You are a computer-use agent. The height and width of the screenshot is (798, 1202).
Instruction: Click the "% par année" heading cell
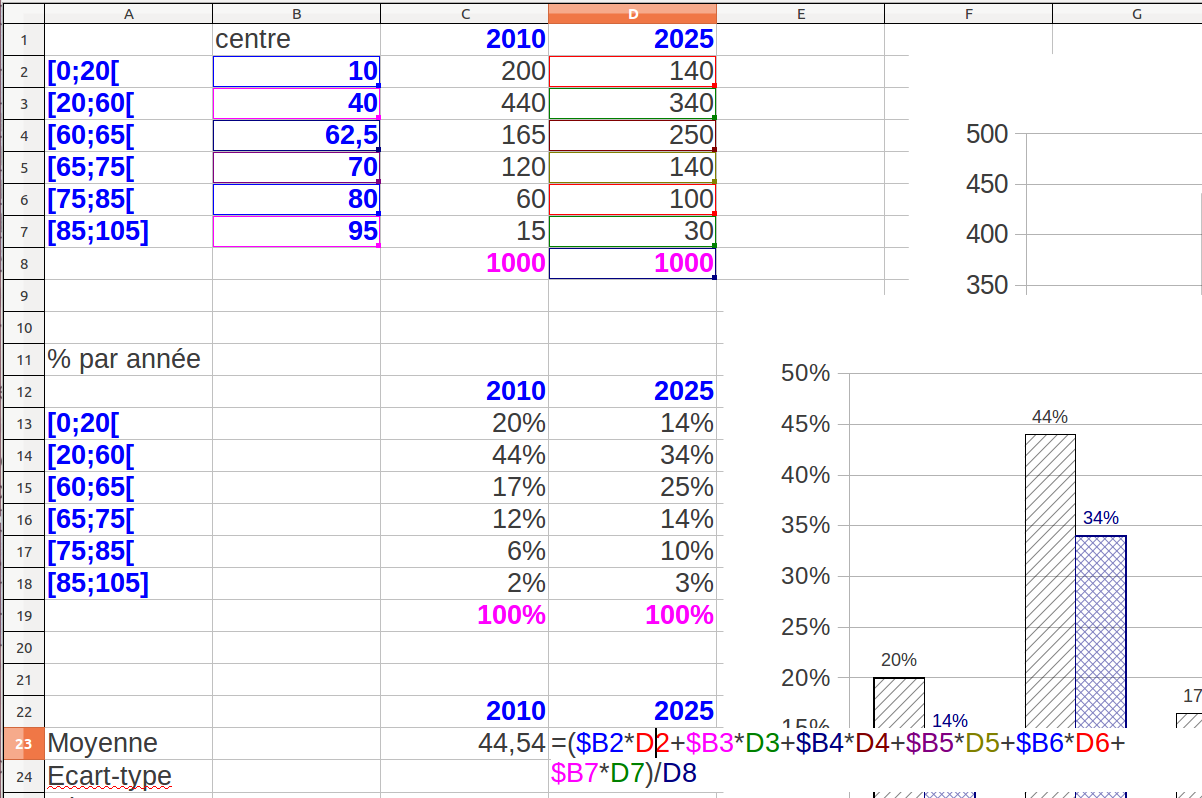[x=128, y=359]
